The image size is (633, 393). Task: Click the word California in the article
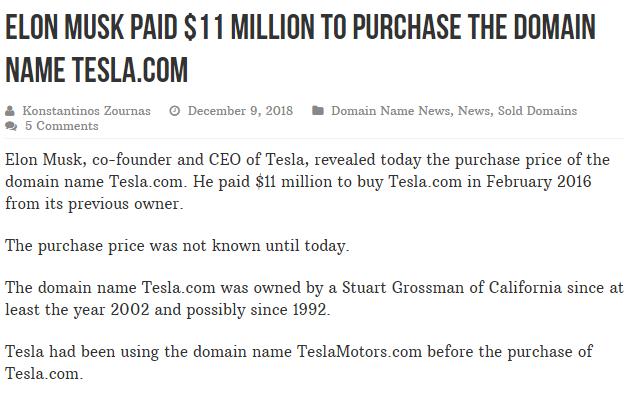click(525, 288)
